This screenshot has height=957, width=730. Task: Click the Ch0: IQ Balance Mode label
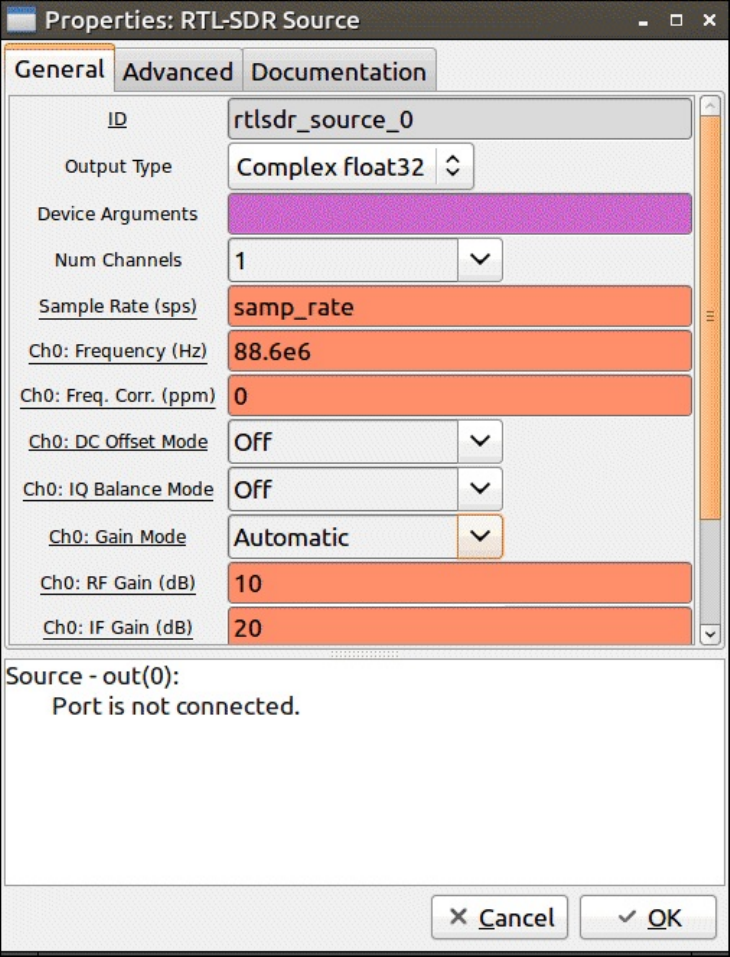pos(118,489)
